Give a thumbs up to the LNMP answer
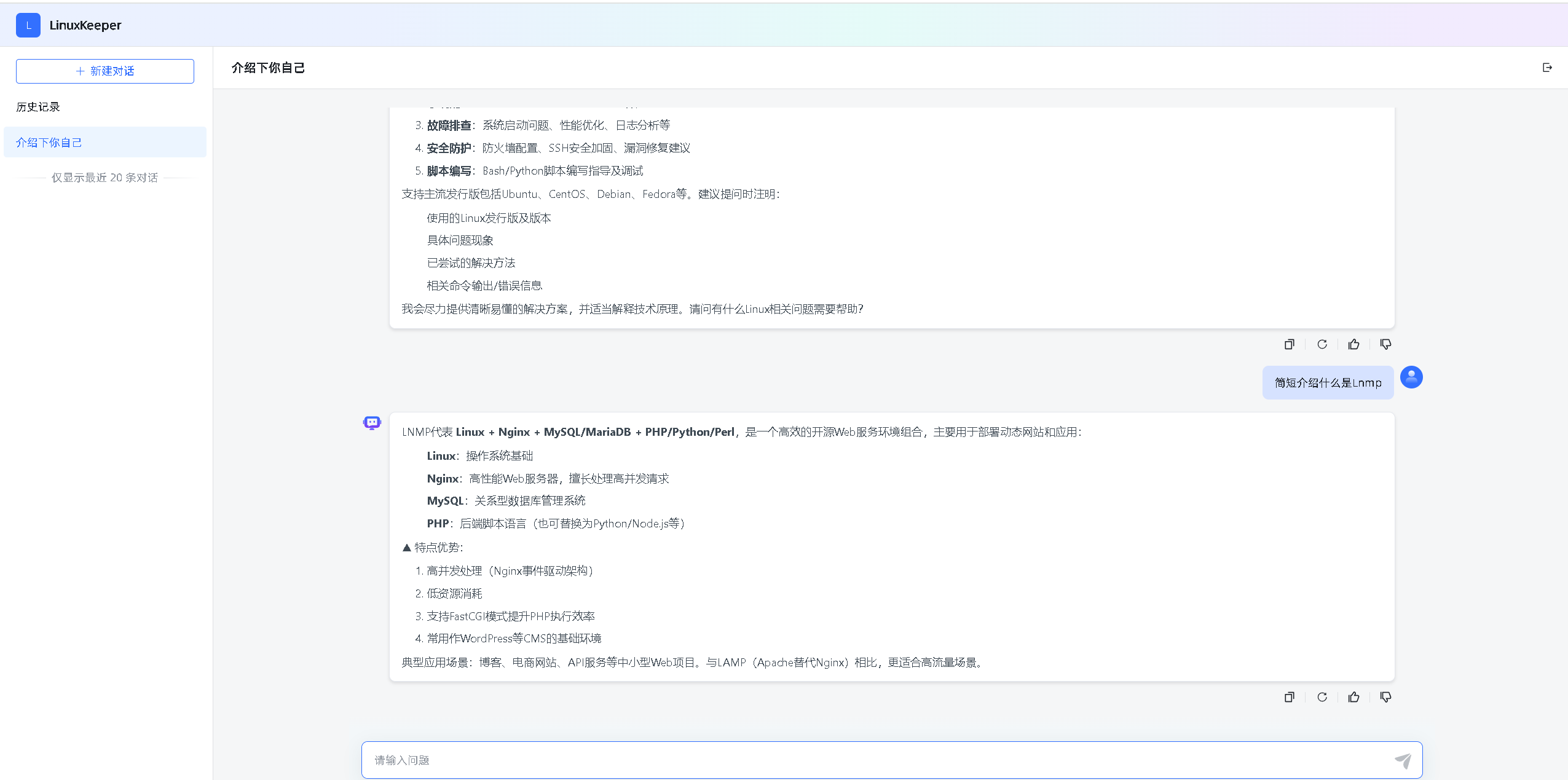 [1354, 696]
